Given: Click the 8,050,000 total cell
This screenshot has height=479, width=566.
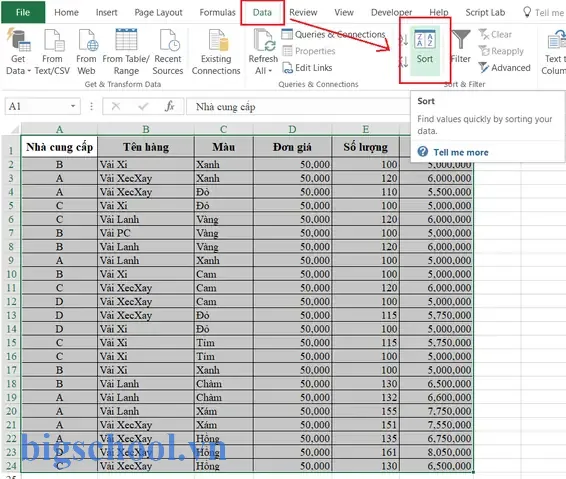Looking at the screenshot, I should [436, 452].
